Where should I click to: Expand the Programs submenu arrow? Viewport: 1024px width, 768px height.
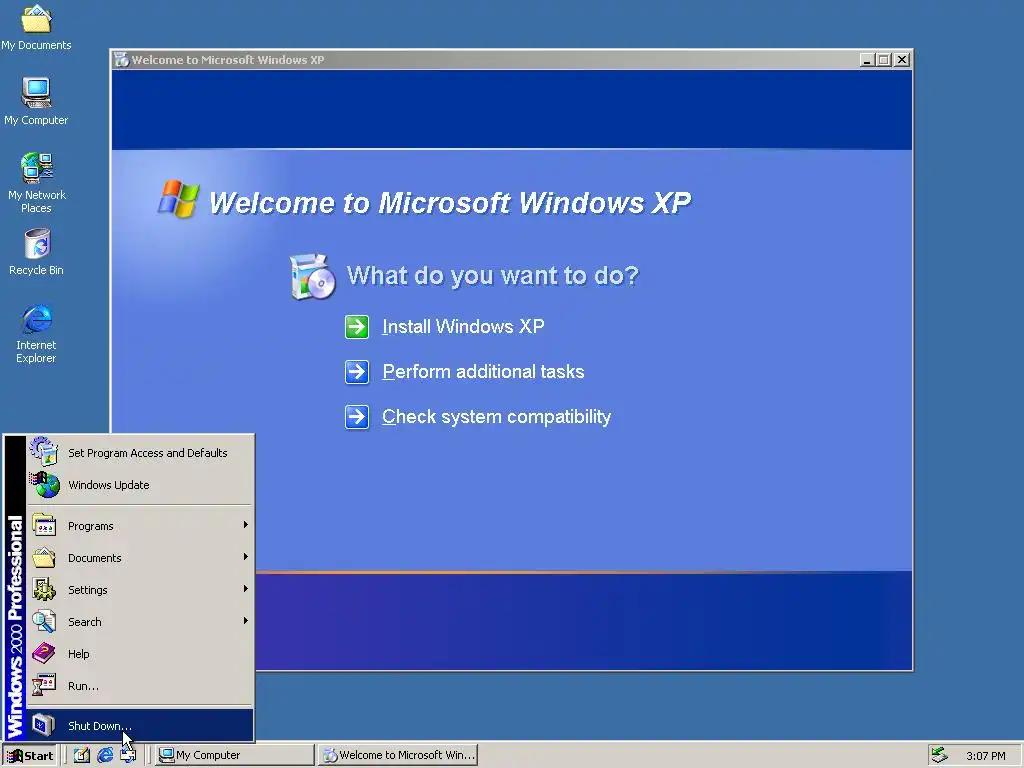pos(246,525)
